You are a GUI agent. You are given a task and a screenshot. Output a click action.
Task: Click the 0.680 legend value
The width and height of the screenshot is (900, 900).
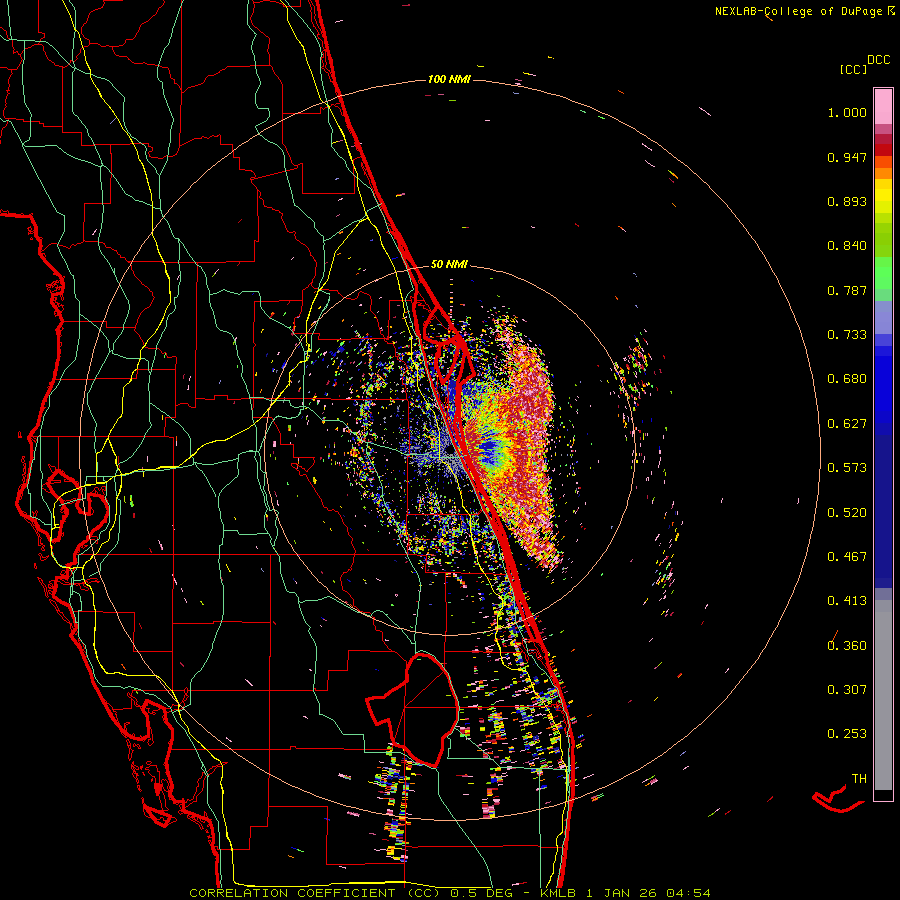pos(847,379)
